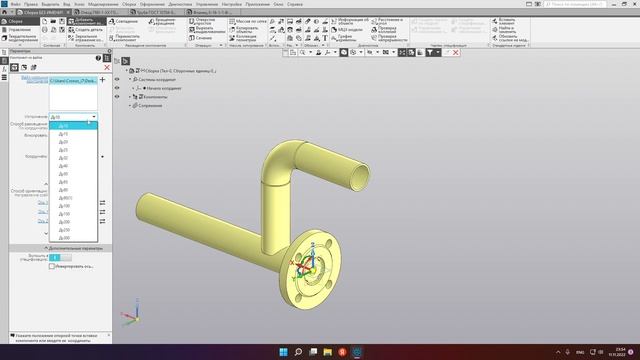
Task: Select Проверка коллизий tool
Action: (384, 30)
